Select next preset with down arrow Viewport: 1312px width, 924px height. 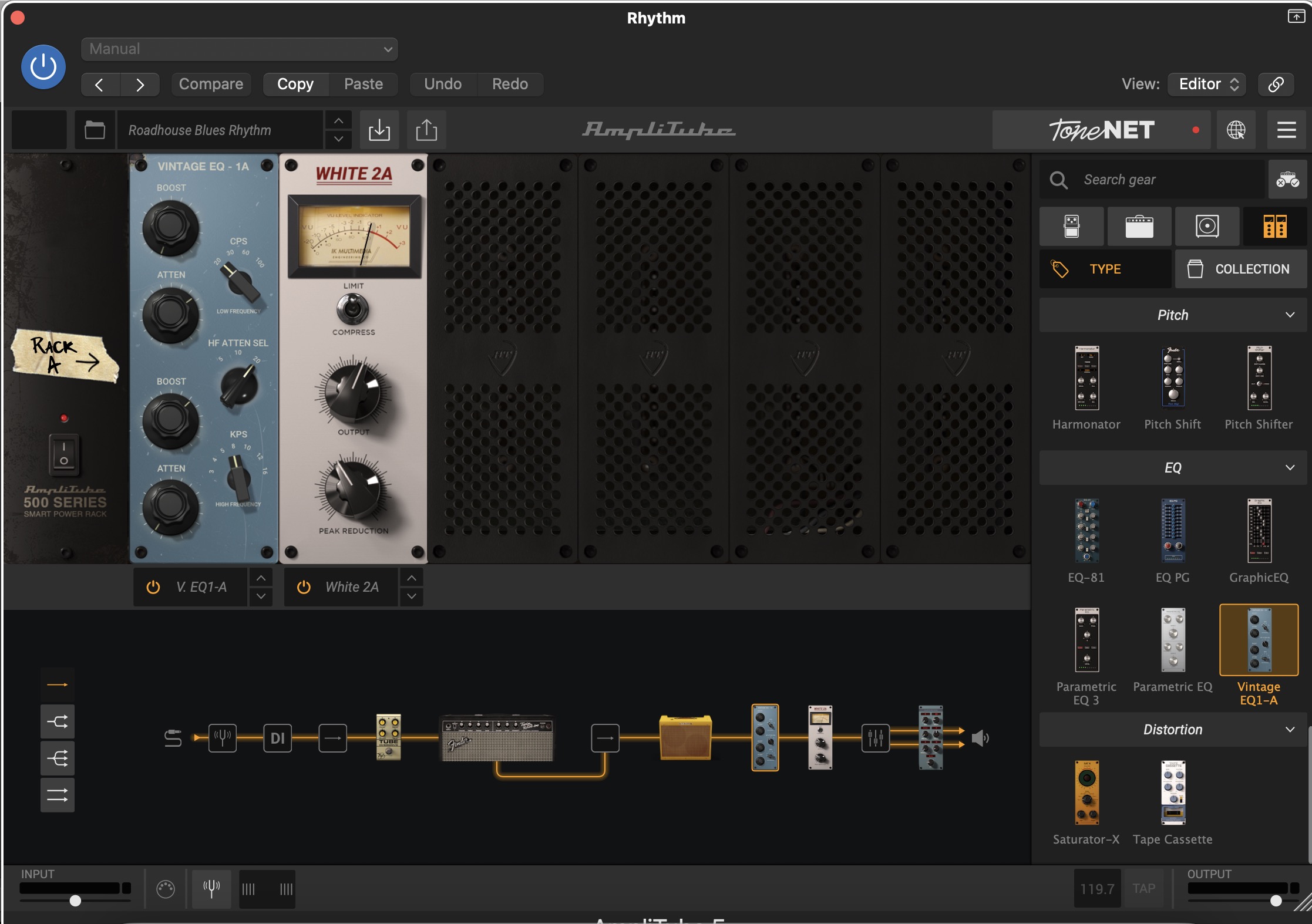click(x=338, y=139)
